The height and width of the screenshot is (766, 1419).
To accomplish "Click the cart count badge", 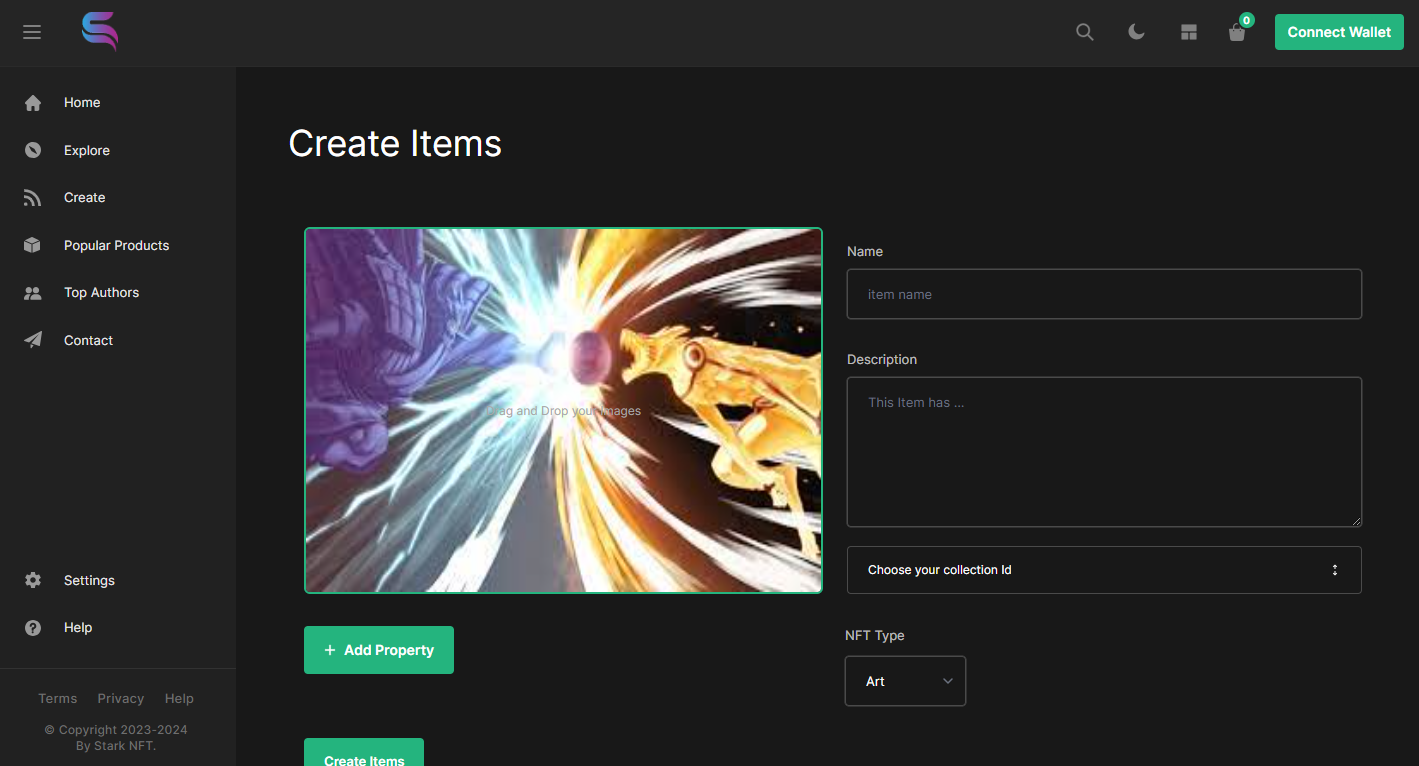I will click(1246, 20).
